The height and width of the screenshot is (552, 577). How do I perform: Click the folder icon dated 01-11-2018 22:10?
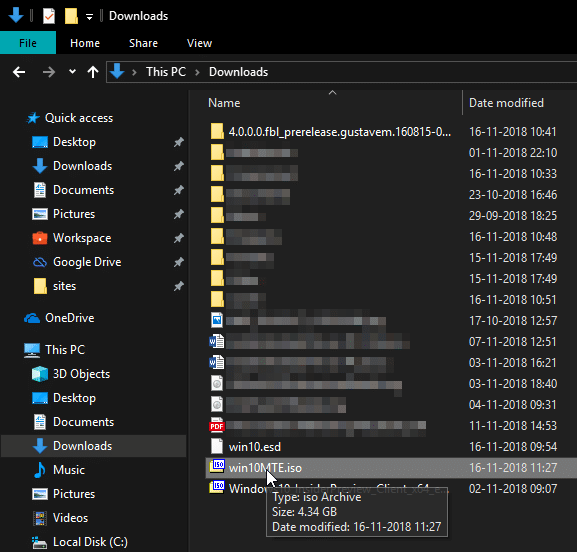click(x=217, y=152)
